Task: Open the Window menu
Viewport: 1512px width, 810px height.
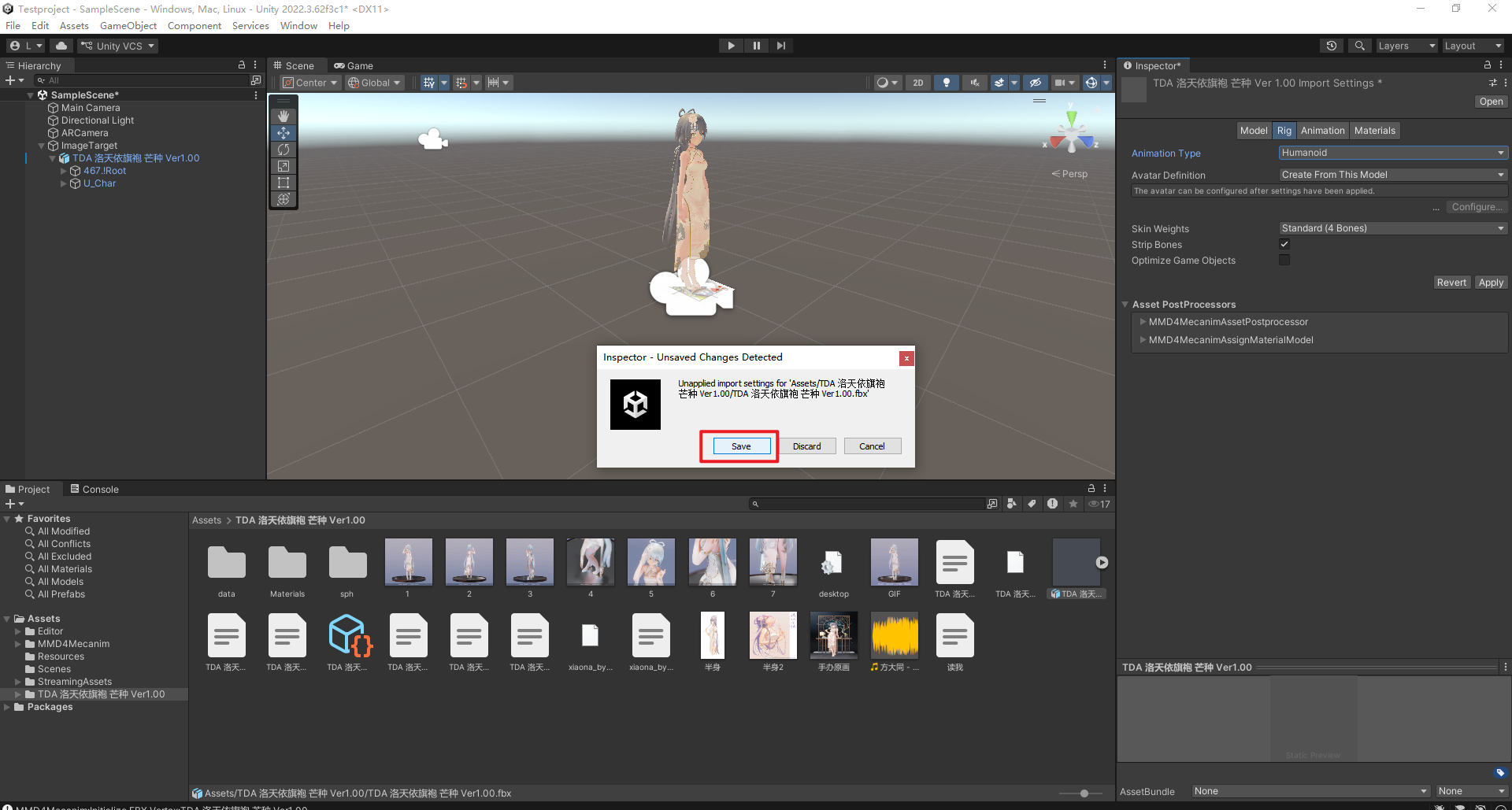Action: tap(298, 25)
